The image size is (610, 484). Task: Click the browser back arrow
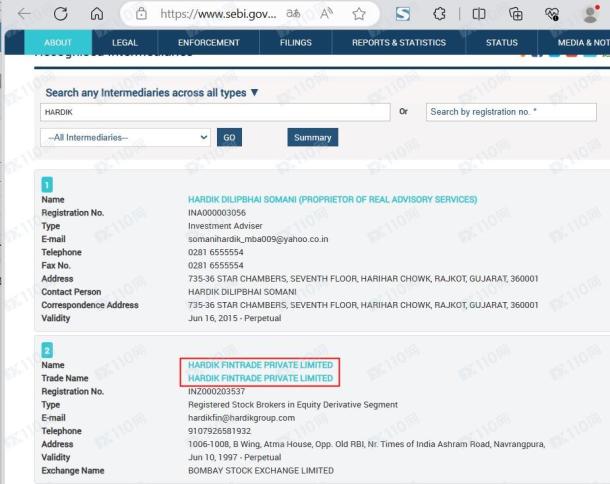(x=24, y=14)
